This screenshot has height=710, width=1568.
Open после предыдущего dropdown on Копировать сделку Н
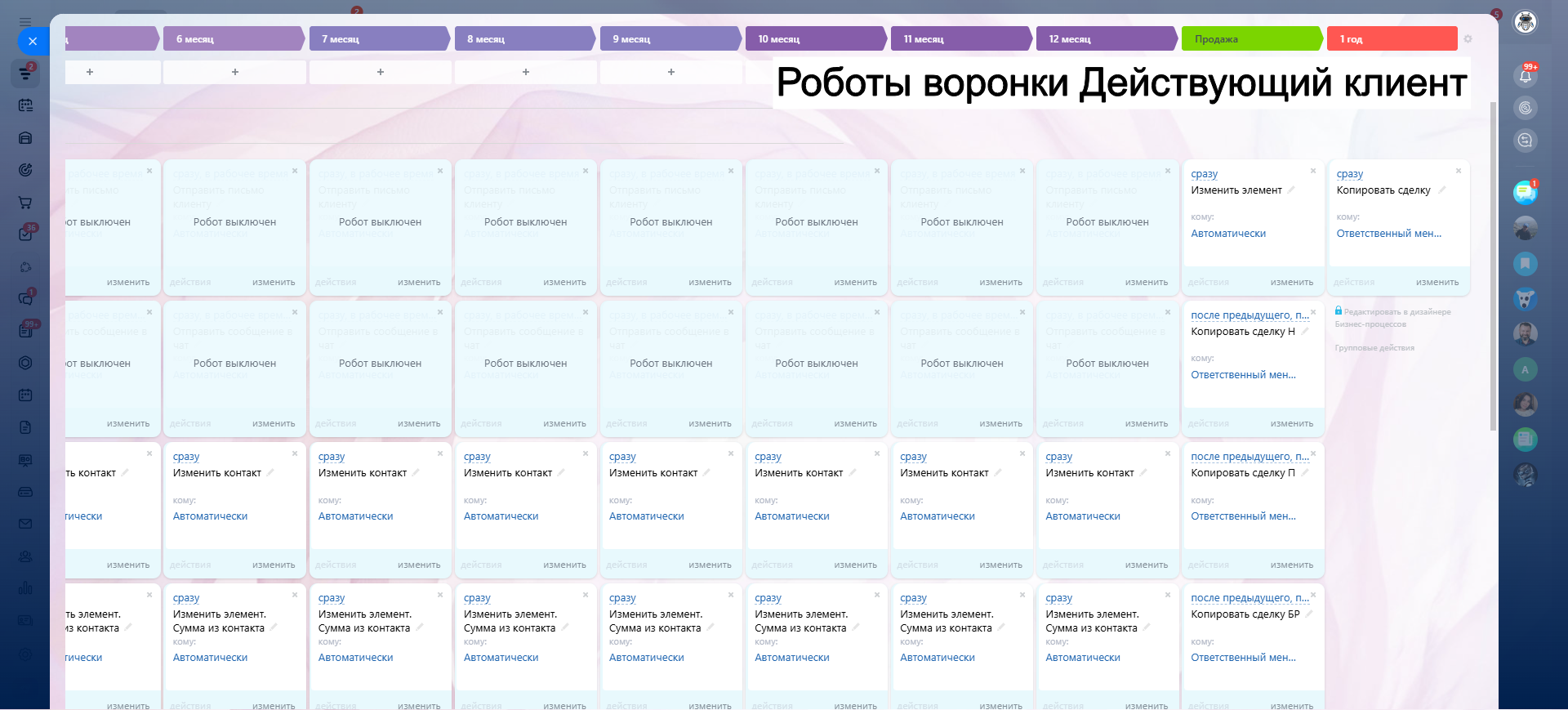pyautogui.click(x=1249, y=315)
